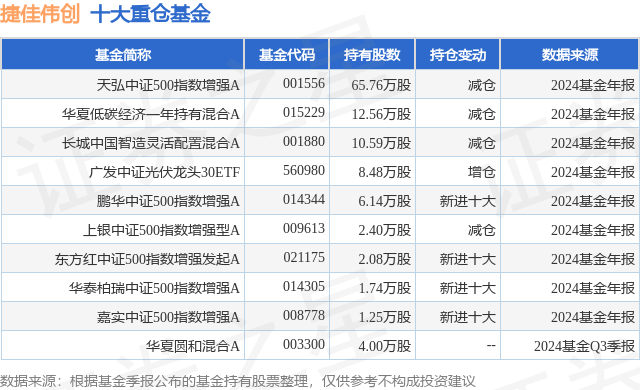Click 华泰柏瑞中证500指数增强A fund name
This screenshot has height=390, width=640.
coord(154,288)
